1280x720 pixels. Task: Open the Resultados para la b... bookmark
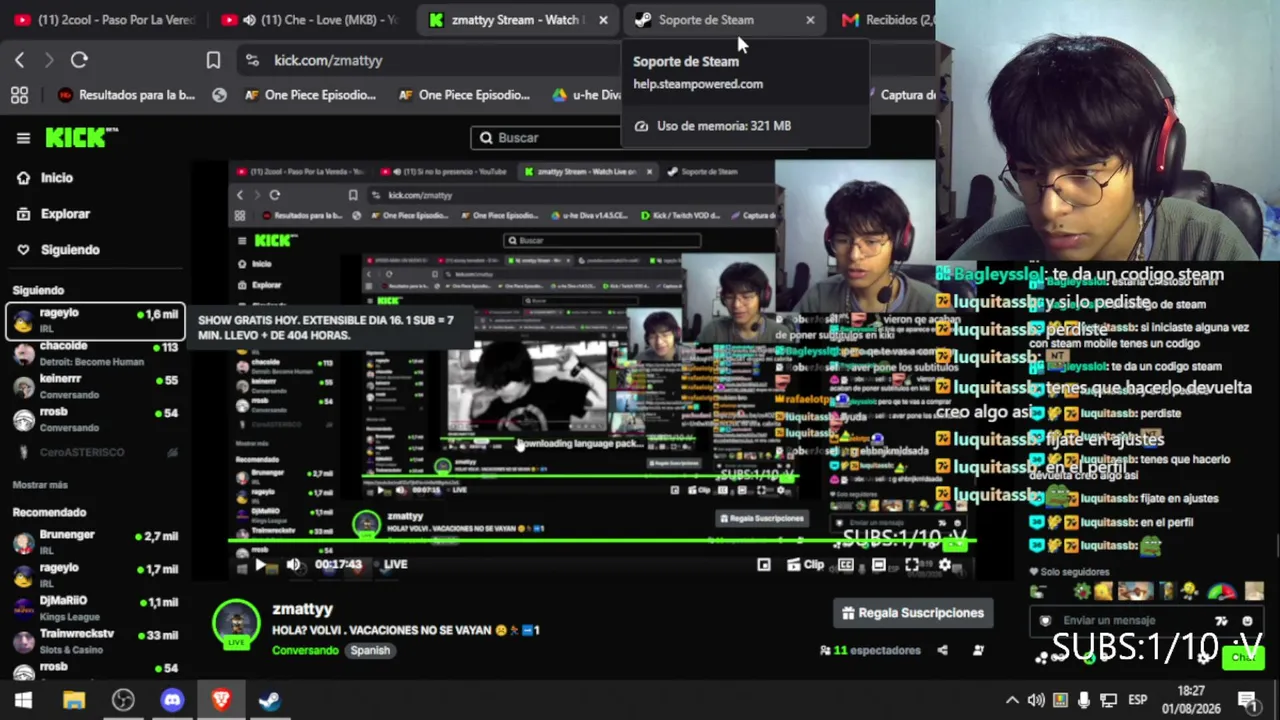(x=126, y=95)
